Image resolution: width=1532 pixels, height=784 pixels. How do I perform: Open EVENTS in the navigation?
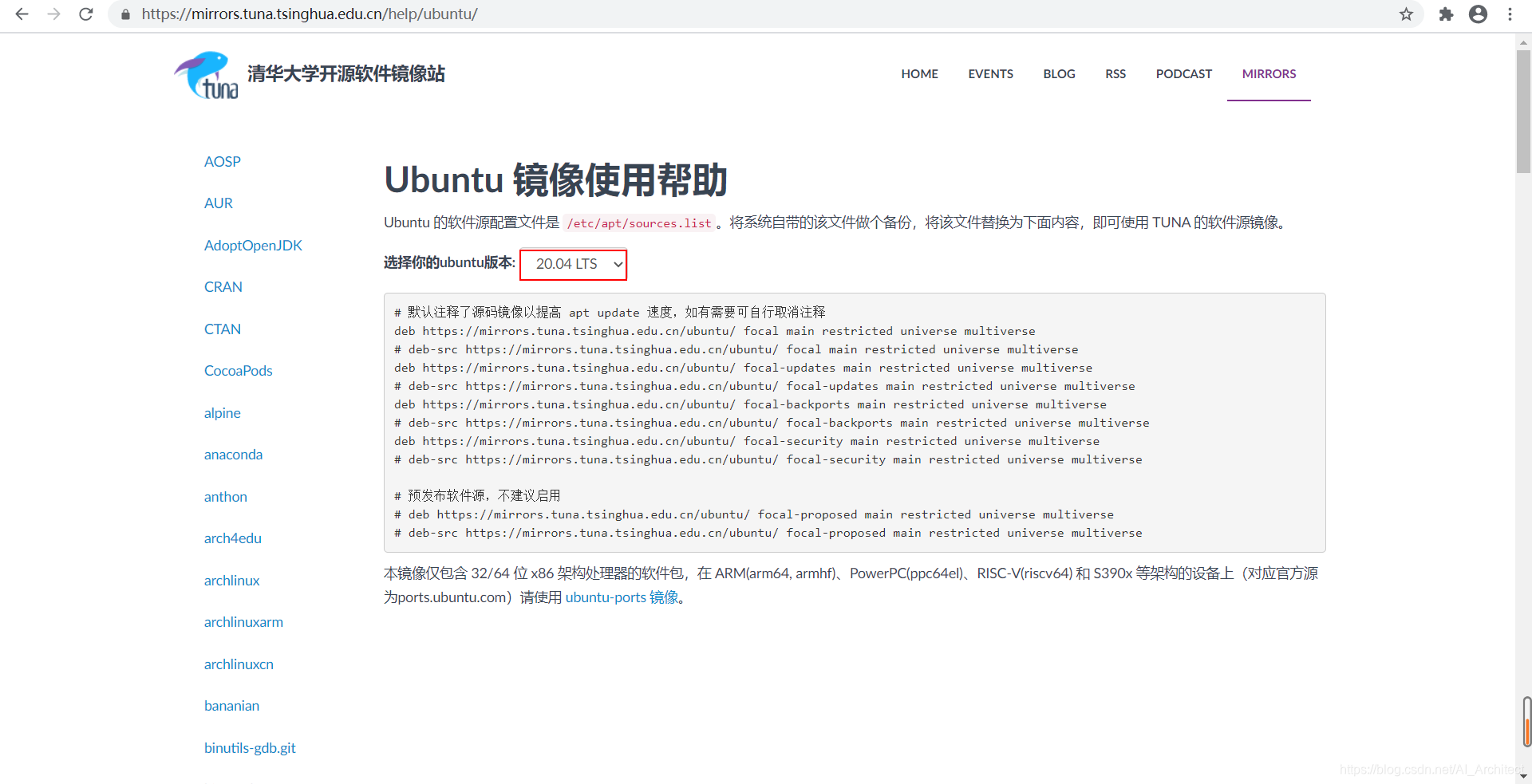pyautogui.click(x=990, y=74)
